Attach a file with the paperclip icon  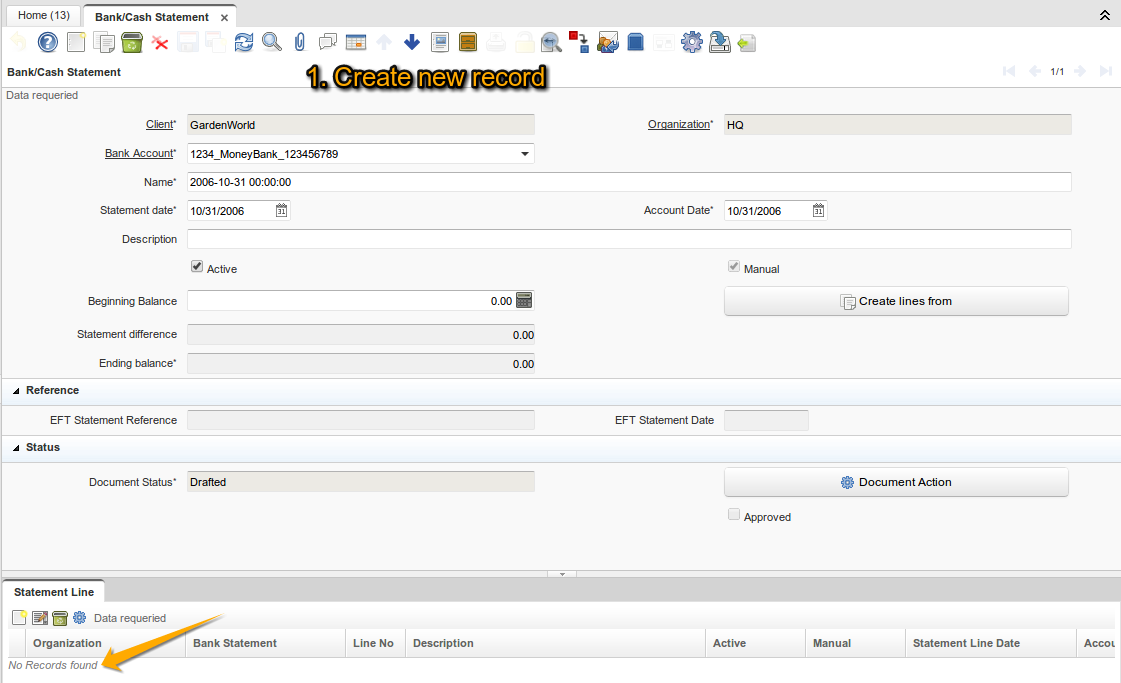(x=299, y=42)
